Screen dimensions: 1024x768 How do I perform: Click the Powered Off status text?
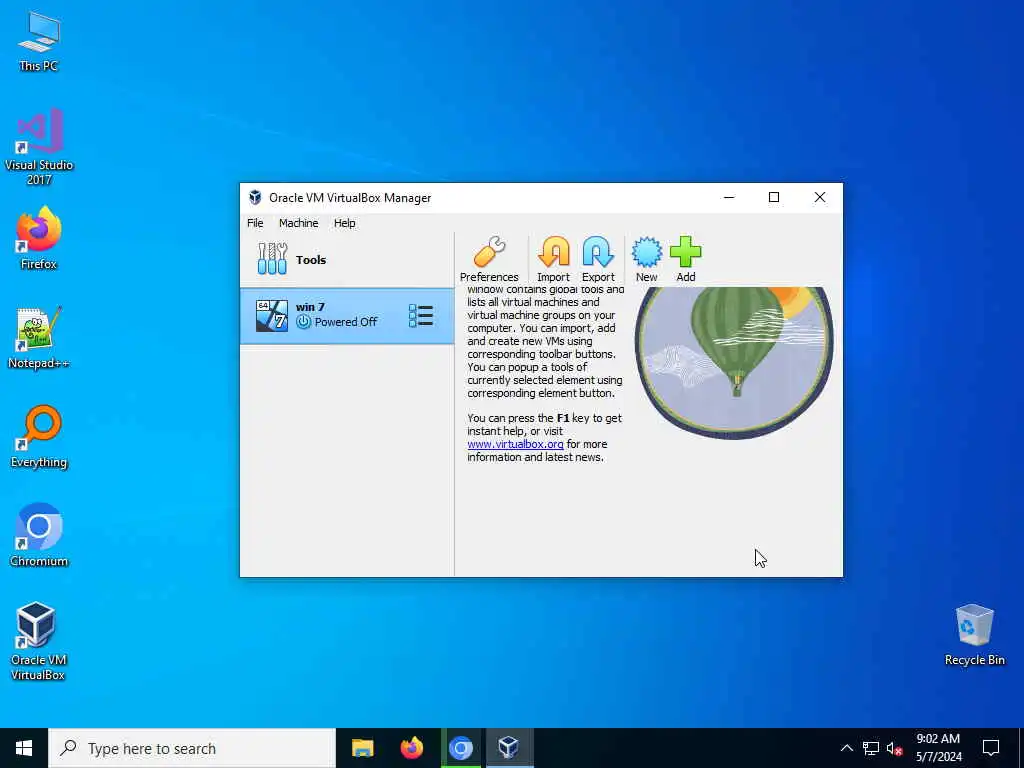click(345, 322)
